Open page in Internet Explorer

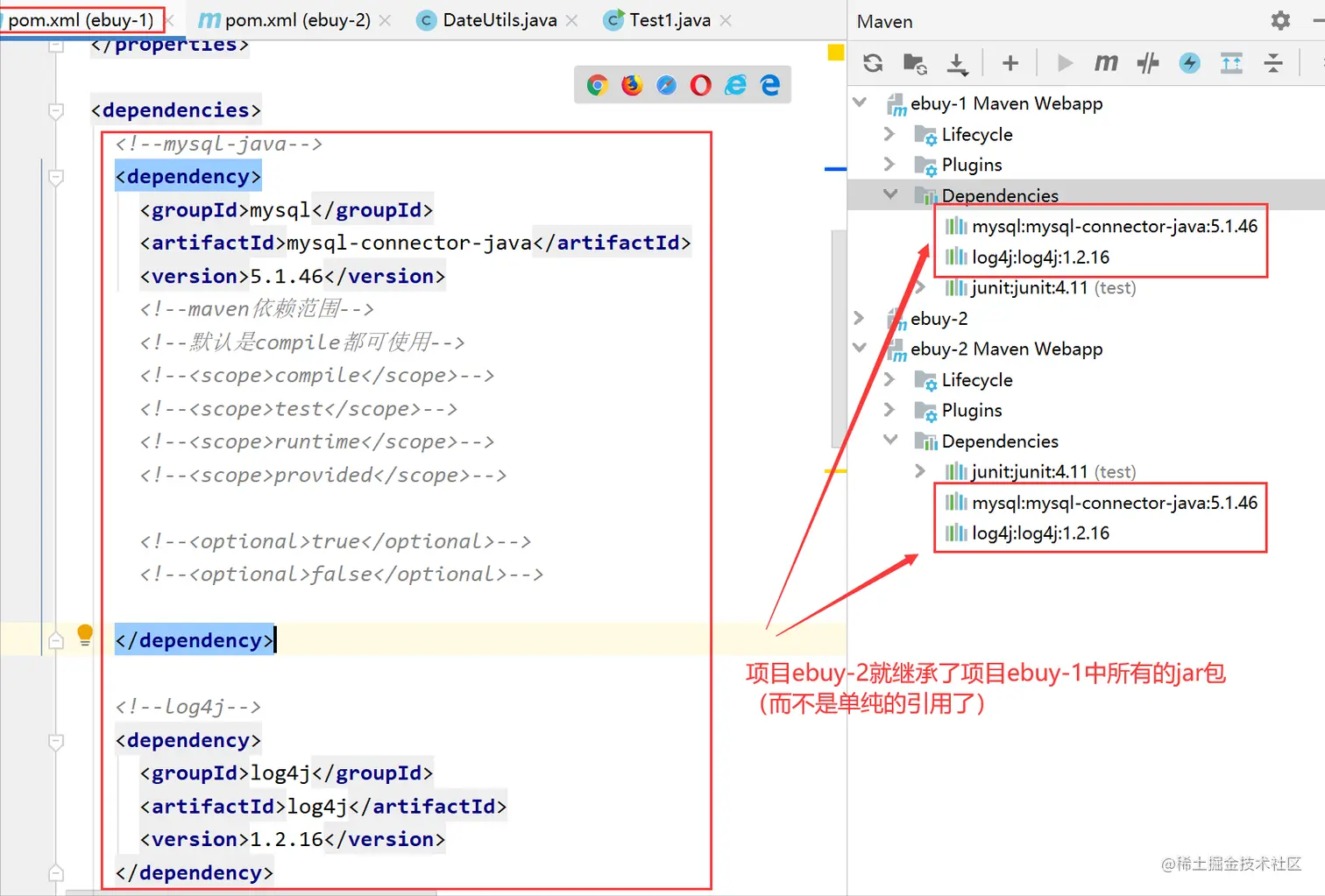[735, 85]
